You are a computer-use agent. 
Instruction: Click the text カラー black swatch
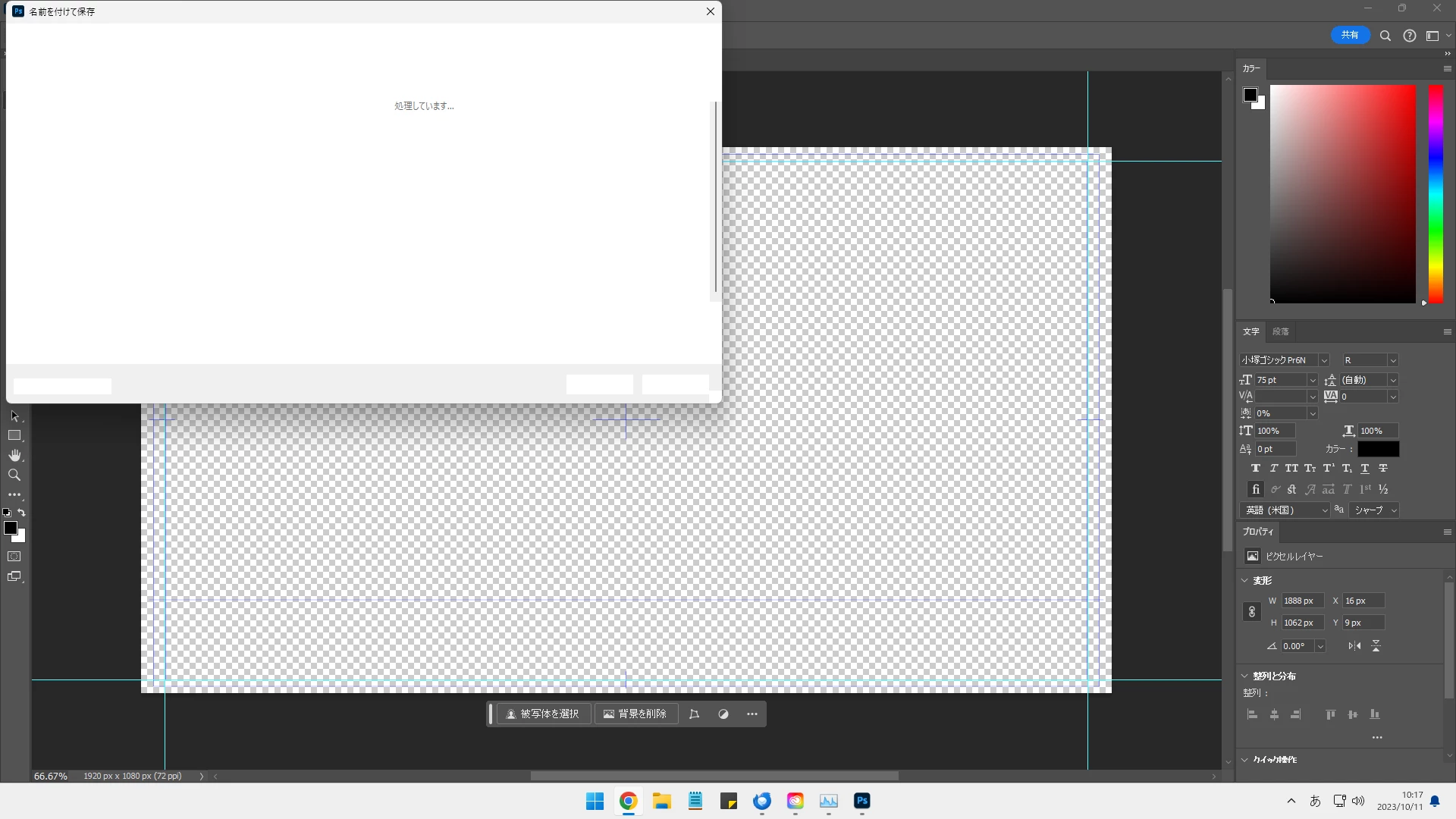coord(1378,449)
